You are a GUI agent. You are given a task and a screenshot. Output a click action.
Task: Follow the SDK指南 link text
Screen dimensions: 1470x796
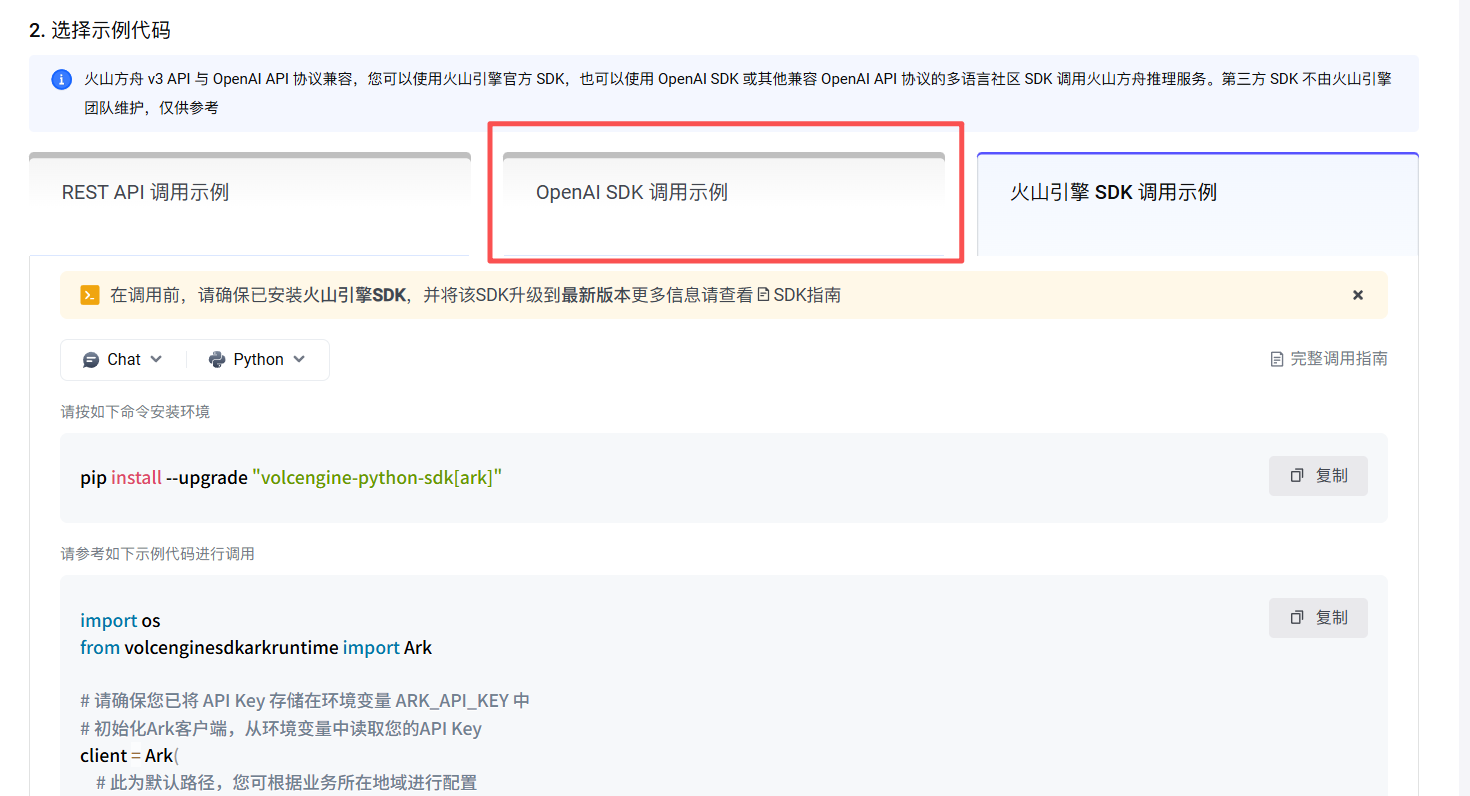807,295
